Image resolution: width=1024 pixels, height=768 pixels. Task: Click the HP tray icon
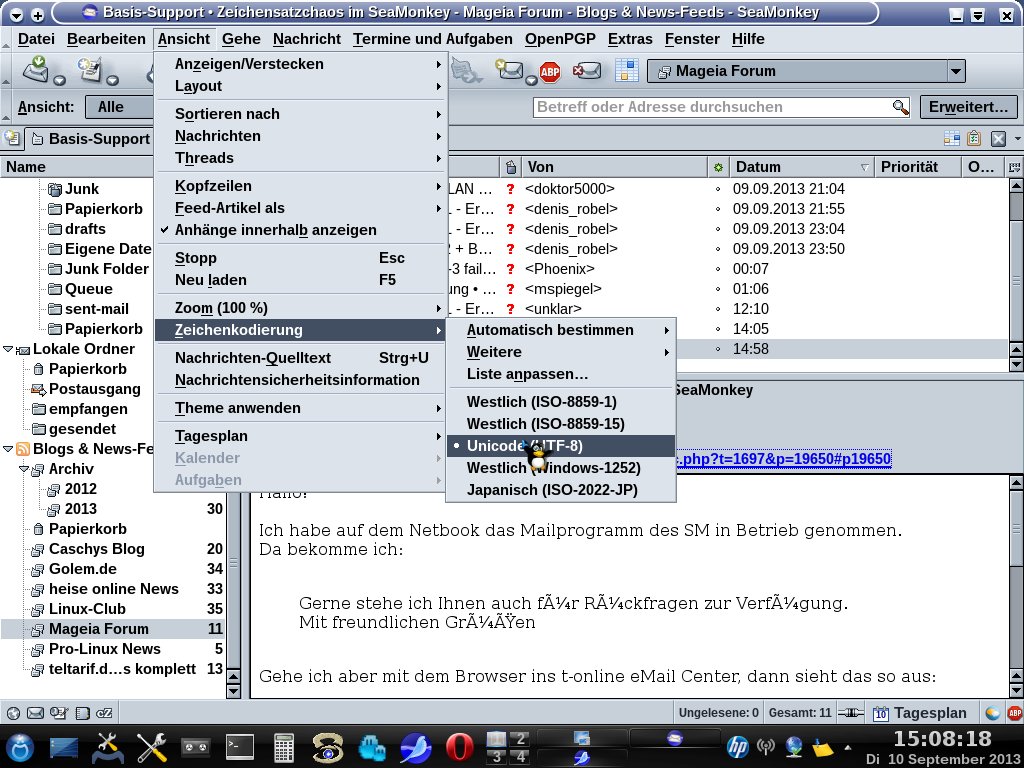tap(737, 746)
